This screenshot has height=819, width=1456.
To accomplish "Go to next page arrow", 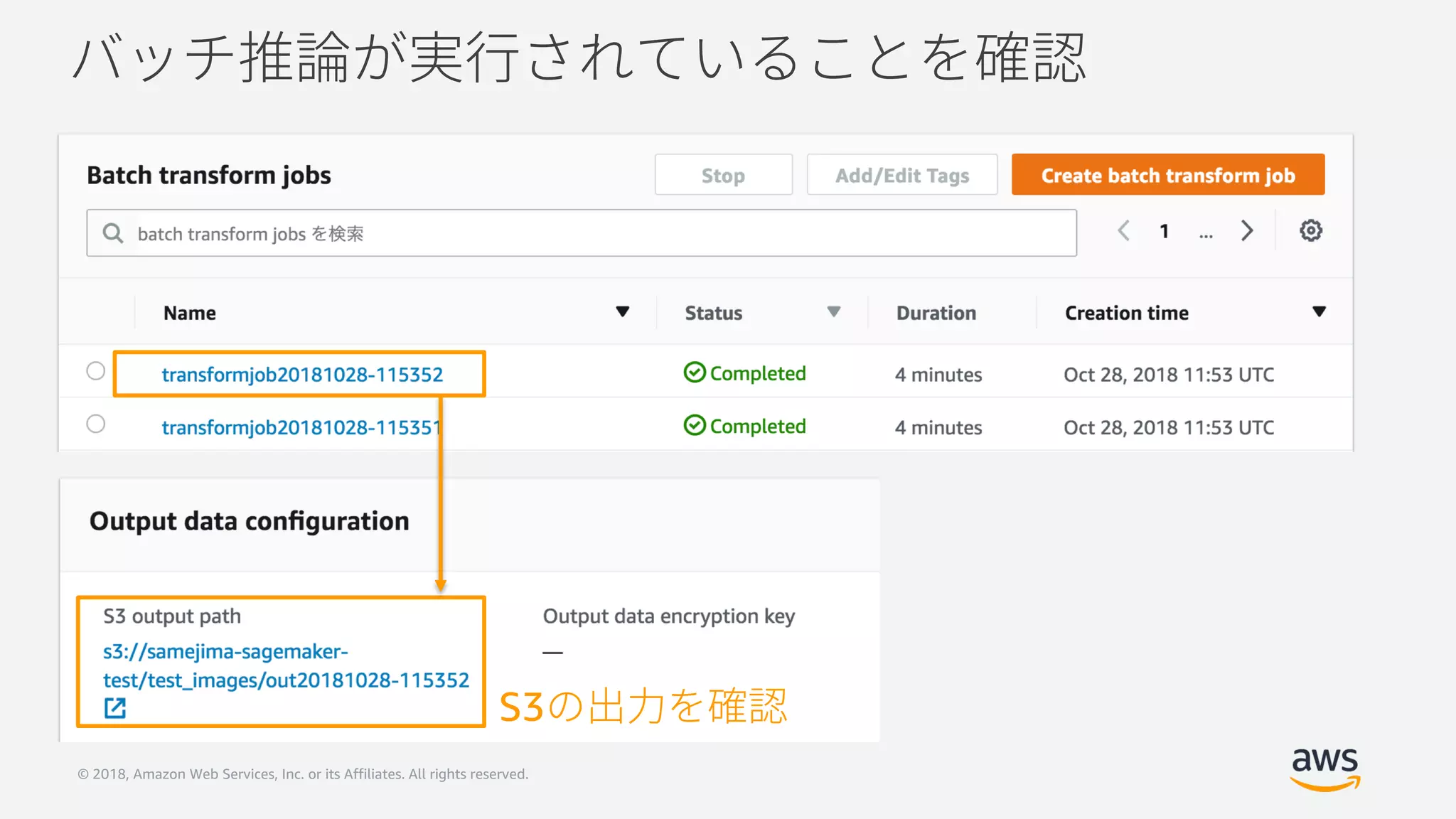I will pyautogui.click(x=1246, y=230).
